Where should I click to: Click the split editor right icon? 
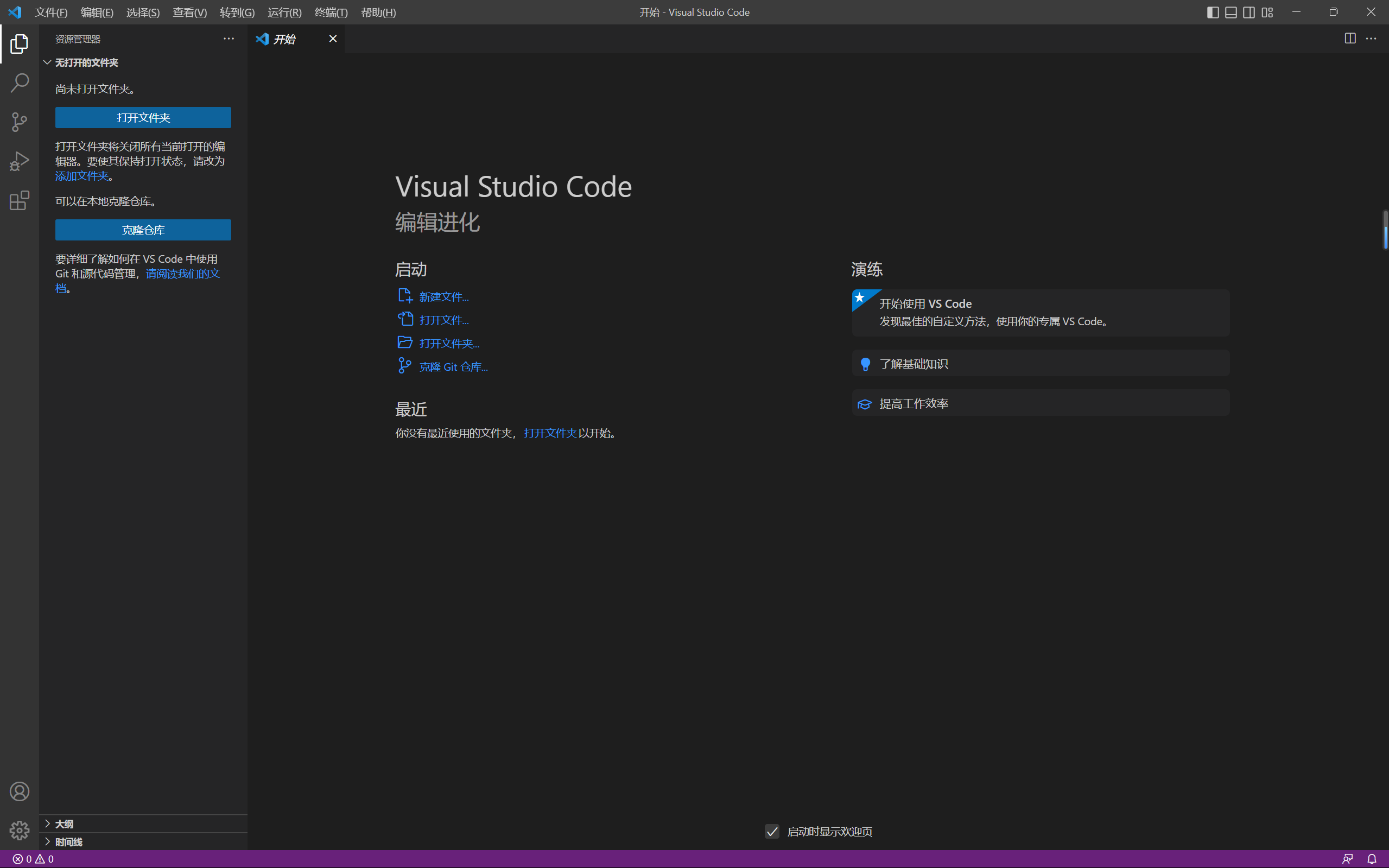(x=1350, y=39)
